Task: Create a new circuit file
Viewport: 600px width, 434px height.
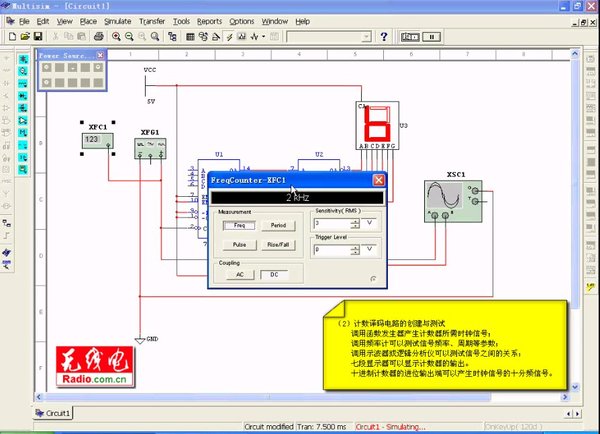Action: pos(12,36)
